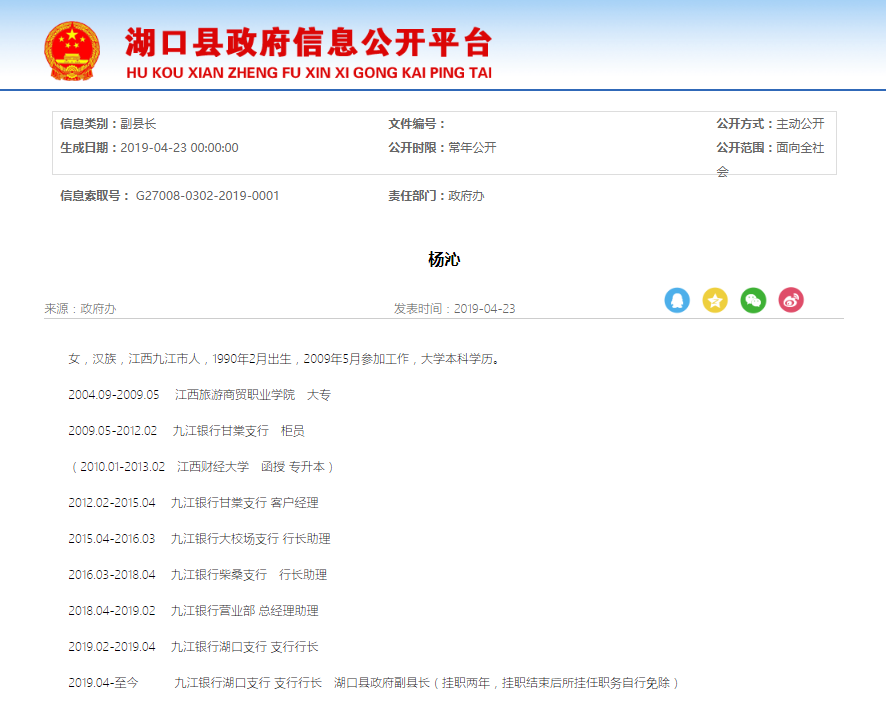Click the biography intro line 女，汉族
The width and height of the screenshot is (886, 709).
tap(284, 359)
